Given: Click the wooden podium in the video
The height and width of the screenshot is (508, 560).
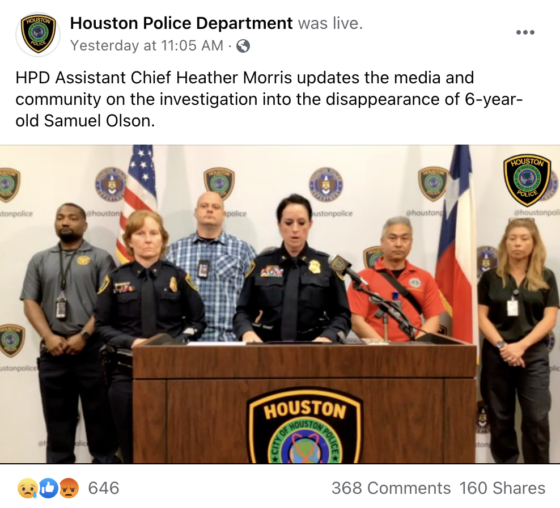Looking at the screenshot, I should [x=304, y=402].
